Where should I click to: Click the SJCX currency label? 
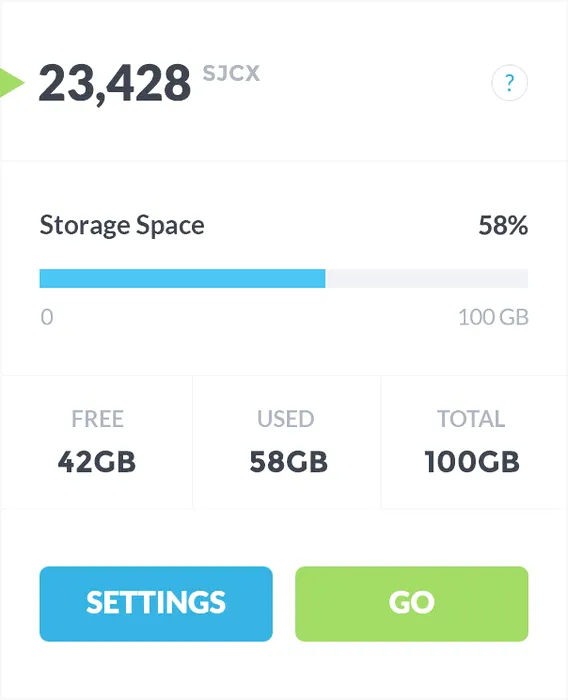[231, 74]
